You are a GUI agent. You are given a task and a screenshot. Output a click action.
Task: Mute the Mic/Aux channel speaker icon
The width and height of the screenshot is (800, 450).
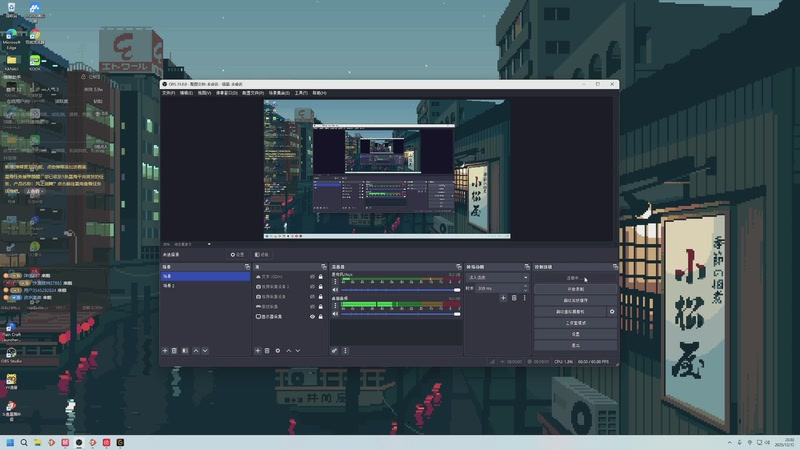335,290
